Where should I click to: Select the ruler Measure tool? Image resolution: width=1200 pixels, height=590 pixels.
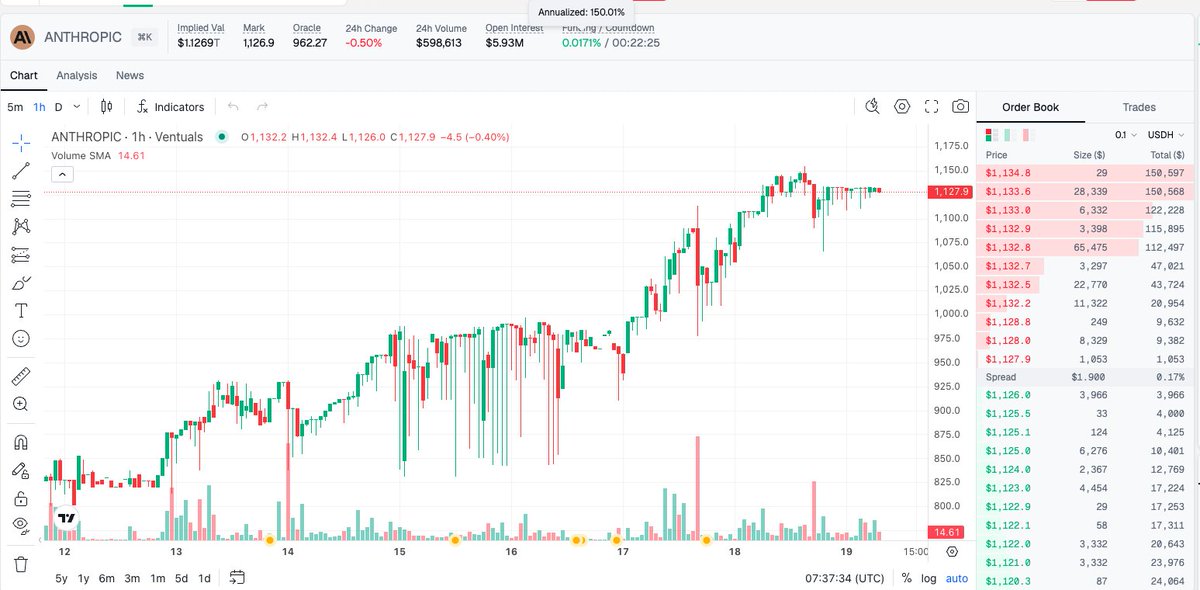click(x=21, y=376)
